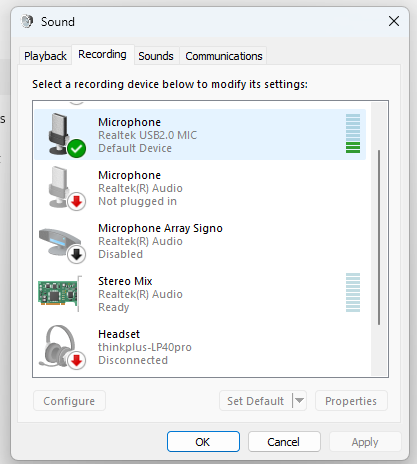Open the Communications tab
The width and height of the screenshot is (417, 464).
224,56
